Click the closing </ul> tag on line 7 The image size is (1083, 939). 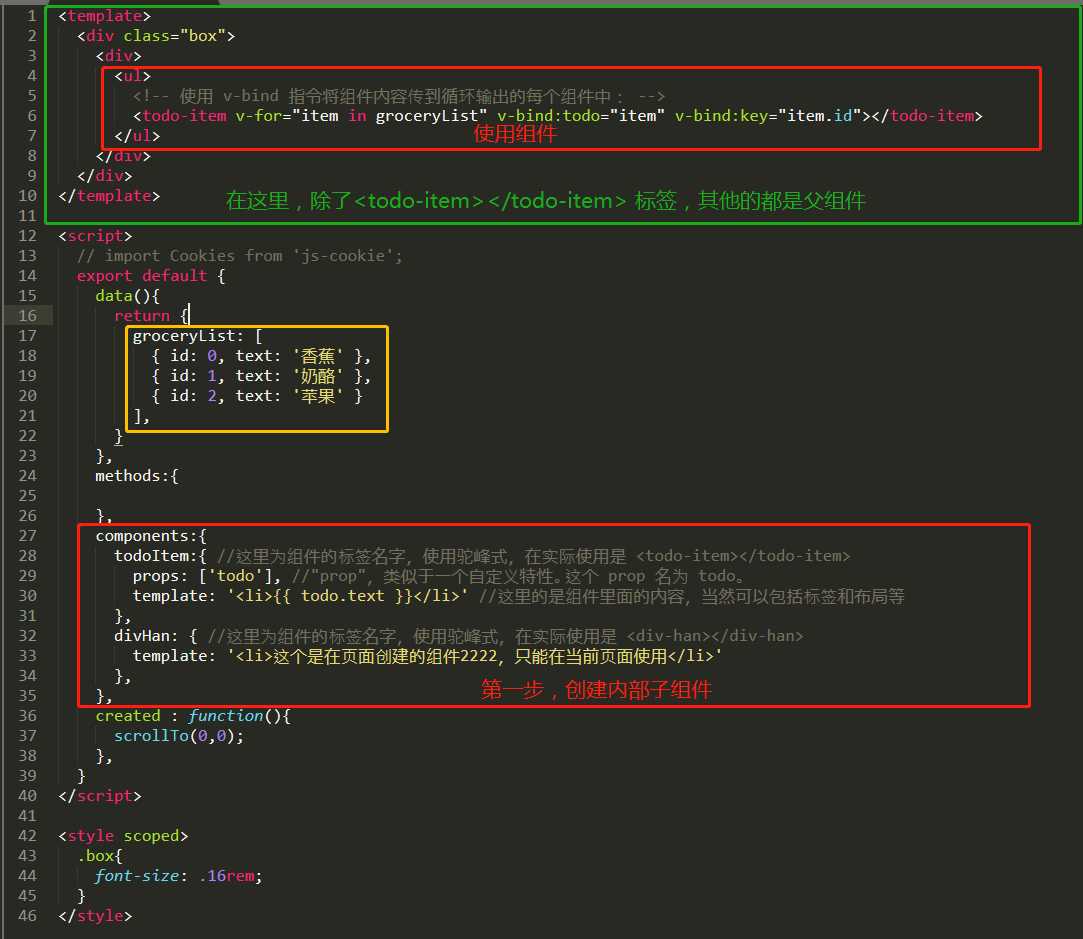tap(137, 136)
